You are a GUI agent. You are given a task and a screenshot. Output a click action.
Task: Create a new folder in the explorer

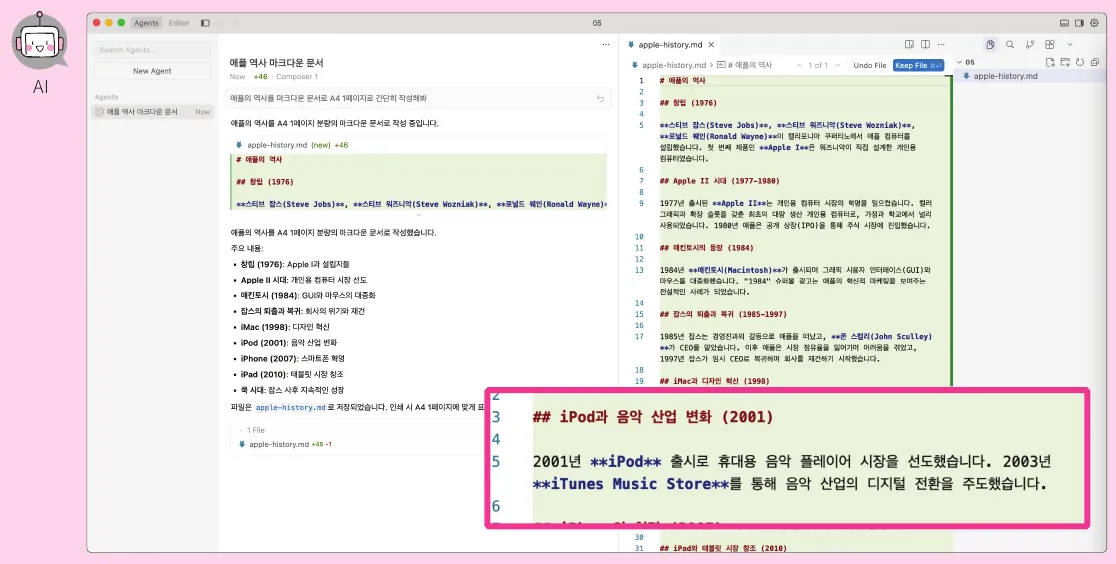click(1065, 63)
